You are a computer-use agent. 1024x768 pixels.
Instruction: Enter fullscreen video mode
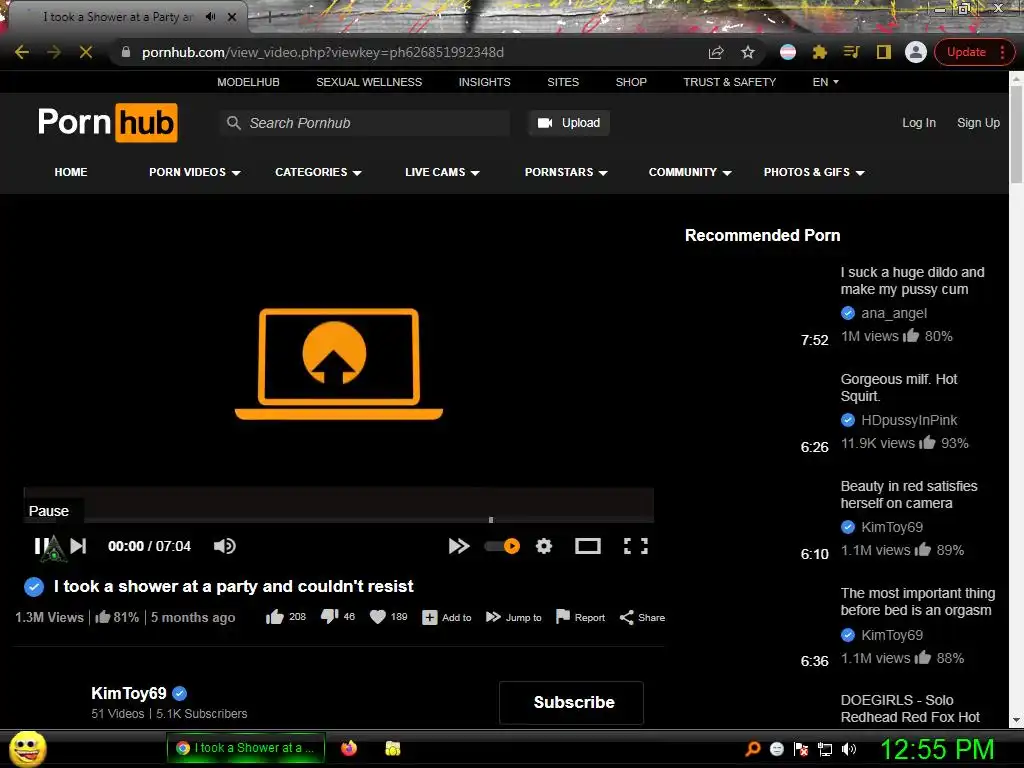tap(635, 546)
